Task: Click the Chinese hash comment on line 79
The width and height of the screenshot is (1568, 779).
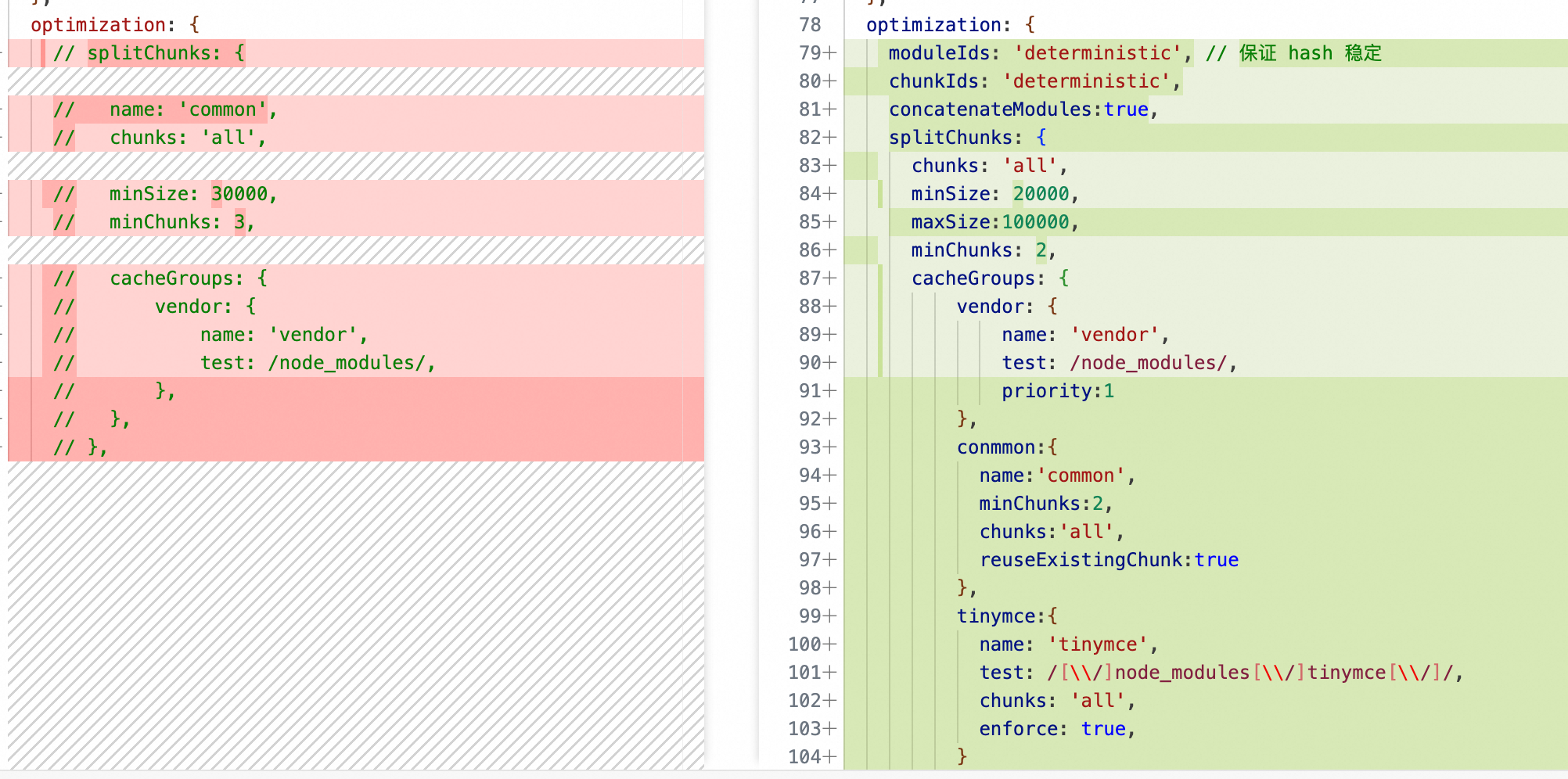Action: click(1294, 53)
